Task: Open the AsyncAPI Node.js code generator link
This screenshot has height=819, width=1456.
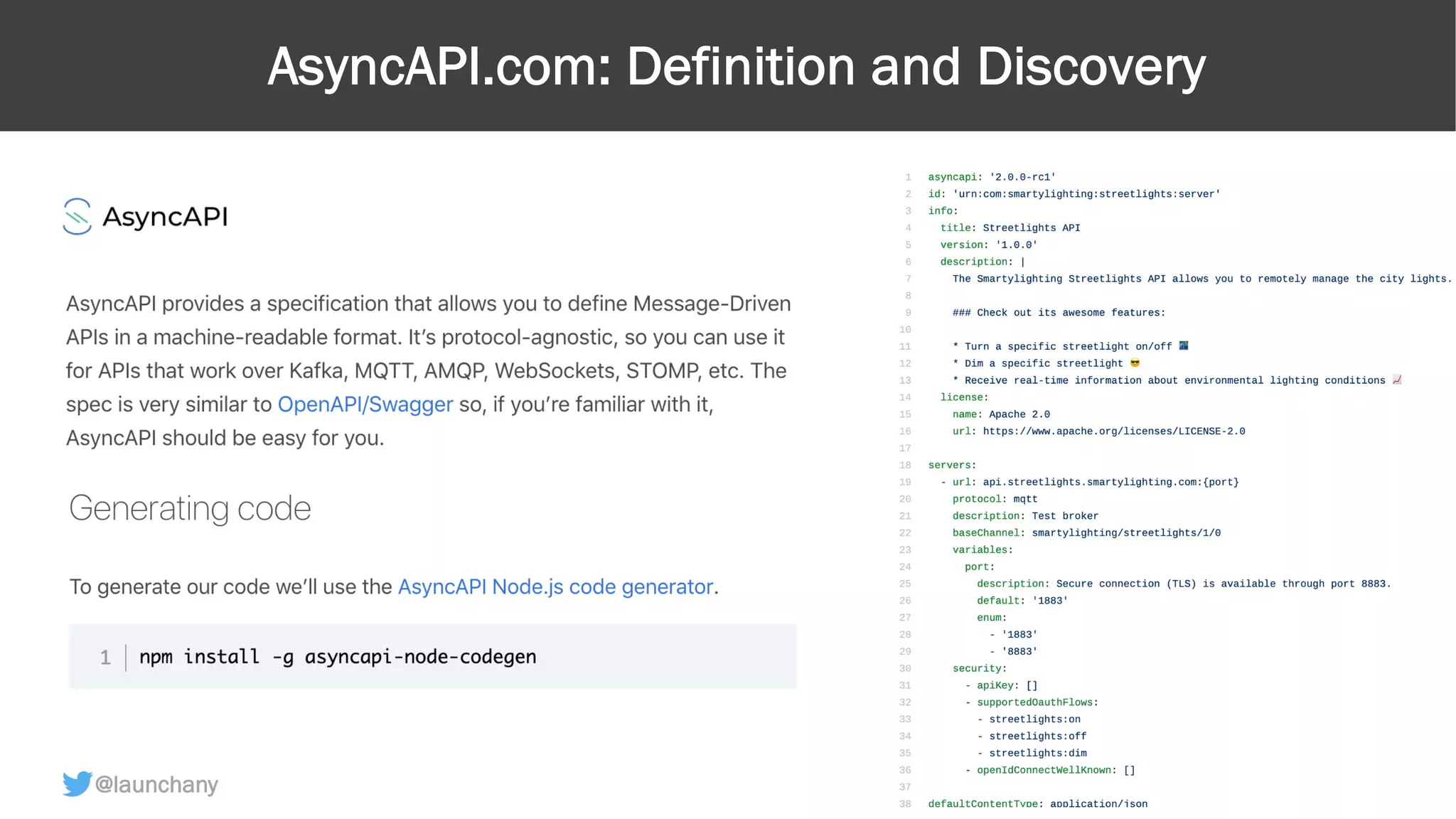Action: [x=555, y=587]
